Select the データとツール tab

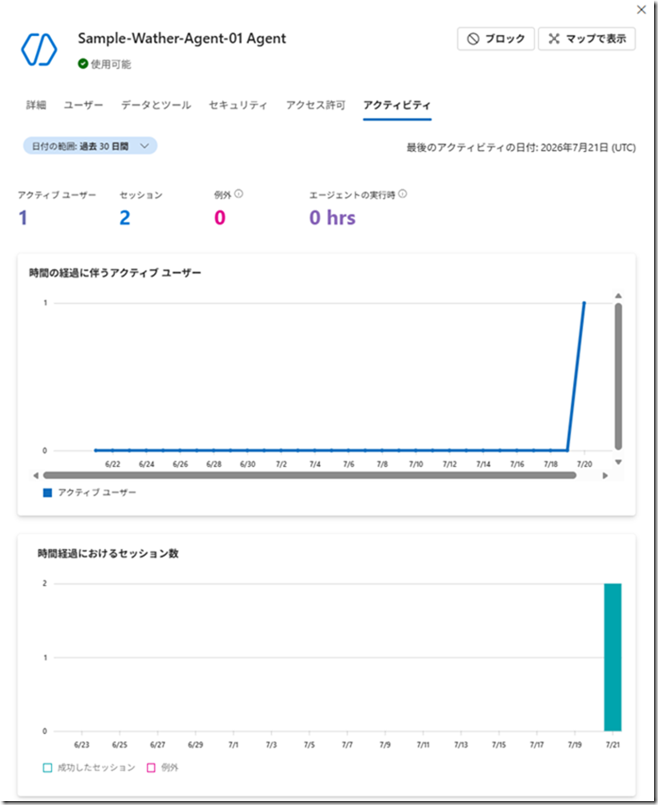[x=156, y=105]
